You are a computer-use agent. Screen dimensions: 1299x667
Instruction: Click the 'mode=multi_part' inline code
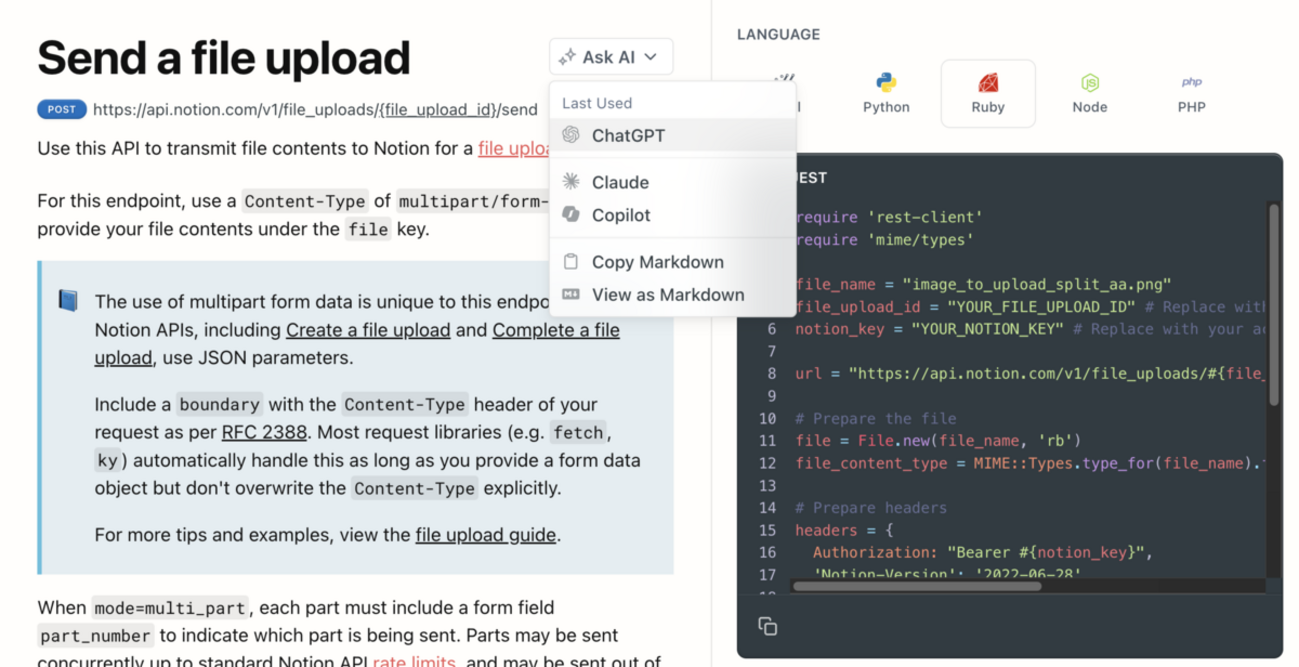tap(170, 608)
